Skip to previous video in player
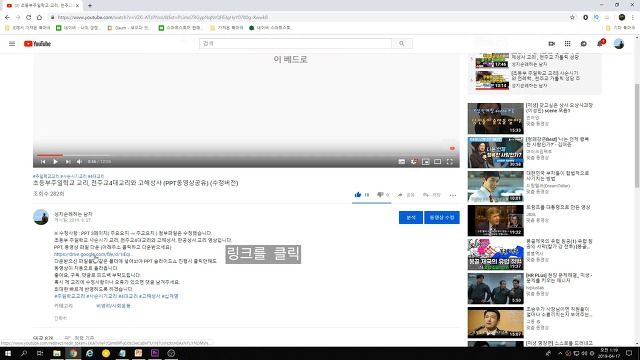The image size is (640, 360). (43, 162)
